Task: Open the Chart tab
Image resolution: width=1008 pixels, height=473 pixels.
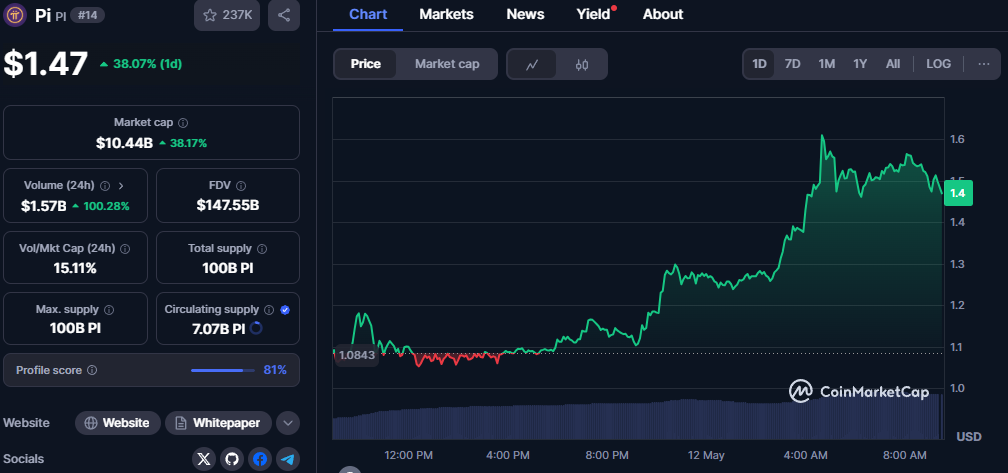Action: (x=368, y=14)
